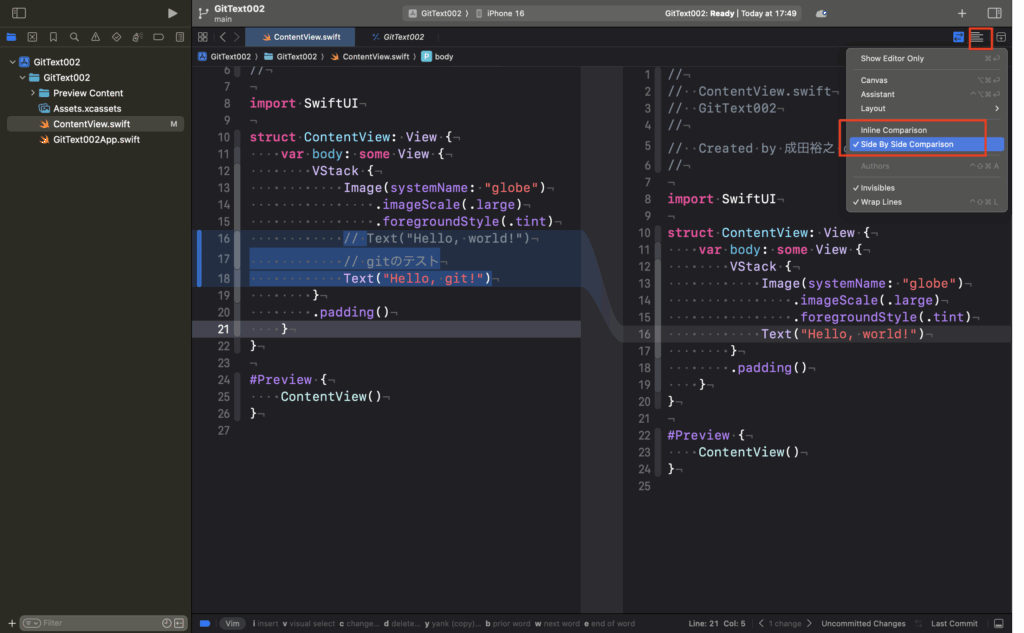Image resolution: width=1024 pixels, height=633 pixels.
Task: Click ContentView.swift in jump bar
Action: coord(370,57)
